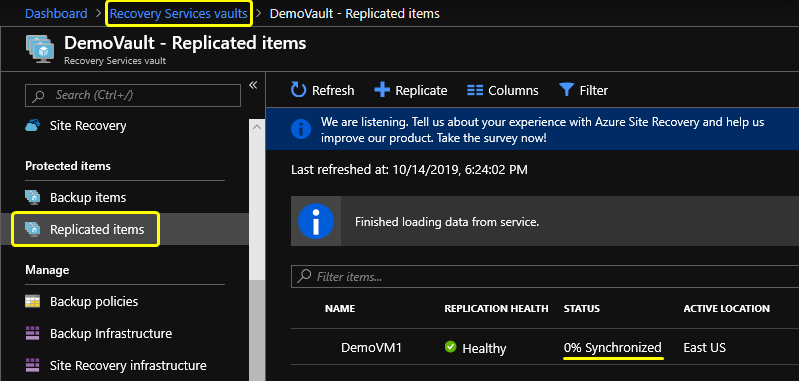Screen dimensions: 799x381
Task: Click 'Finished loading data from service' message
Action: click(x=446, y=222)
